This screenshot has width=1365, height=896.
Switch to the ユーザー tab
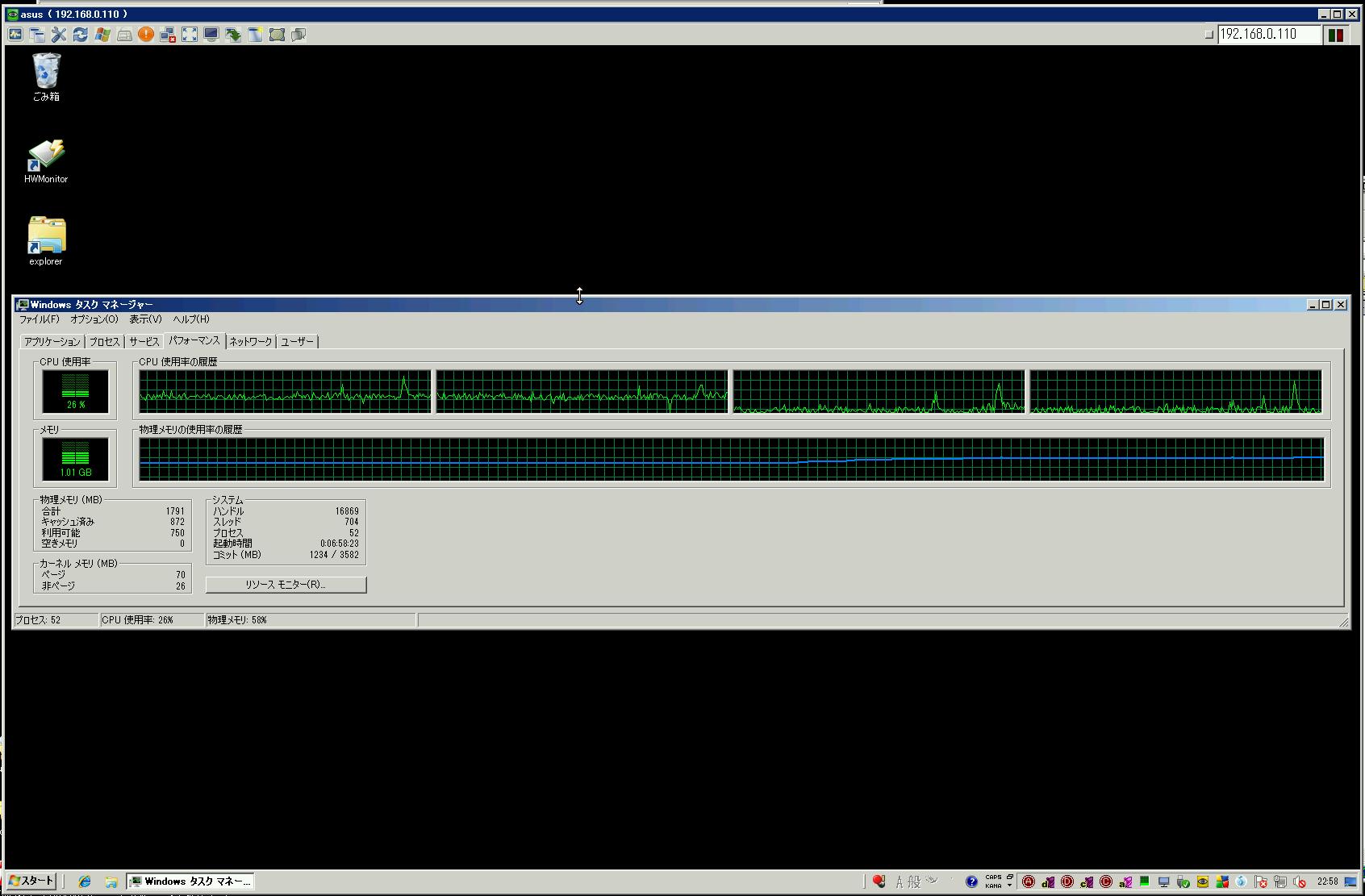tap(297, 341)
